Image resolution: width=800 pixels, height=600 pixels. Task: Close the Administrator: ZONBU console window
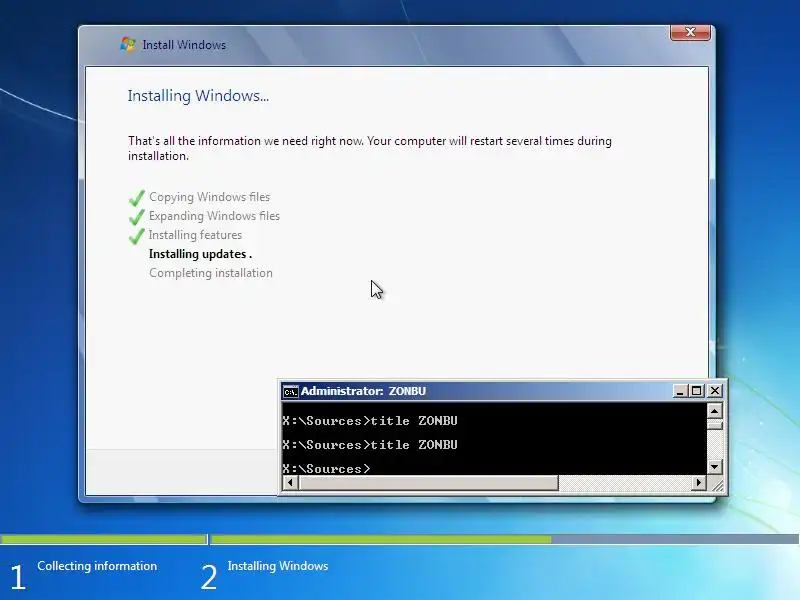coord(715,391)
